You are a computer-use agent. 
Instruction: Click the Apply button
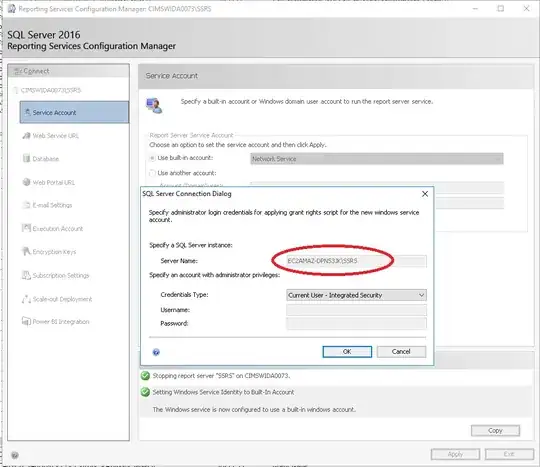point(455,454)
